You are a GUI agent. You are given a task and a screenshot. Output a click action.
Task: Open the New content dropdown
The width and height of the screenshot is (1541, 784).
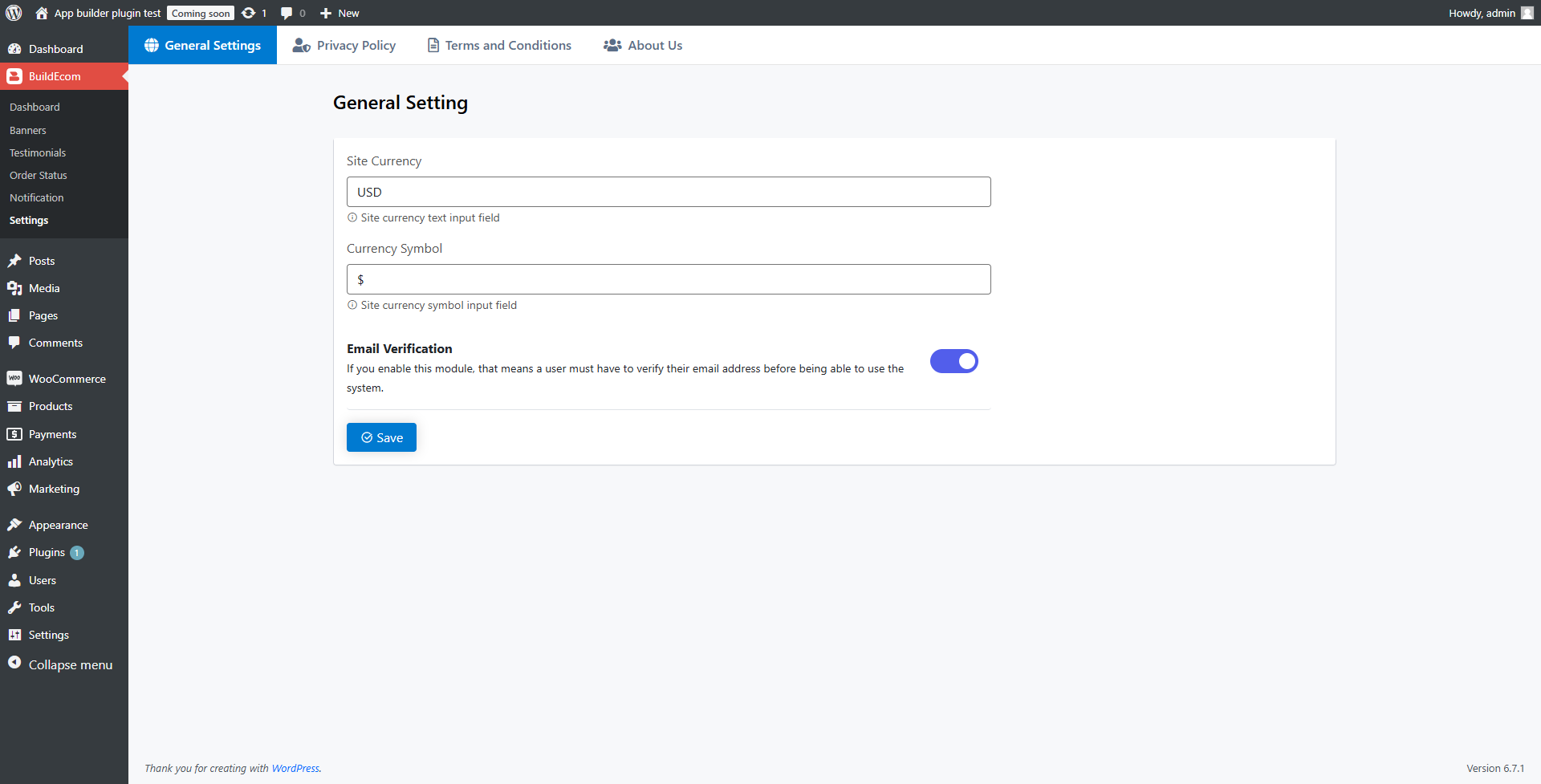[x=340, y=13]
